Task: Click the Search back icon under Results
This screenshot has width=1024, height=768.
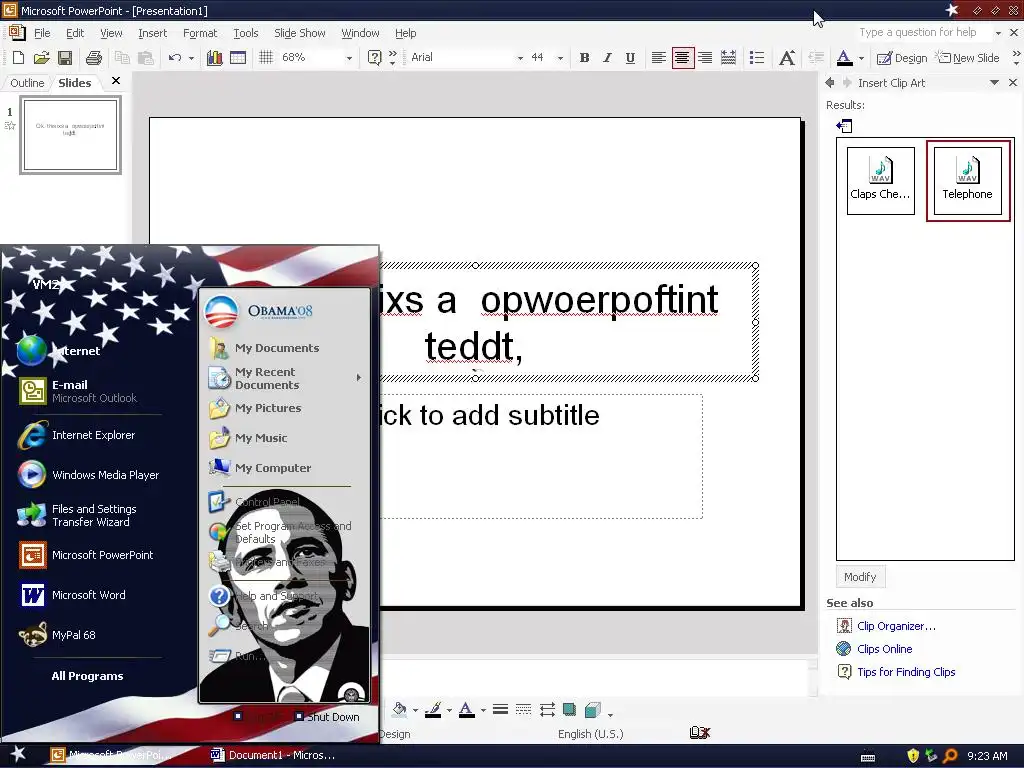Action: tap(844, 126)
